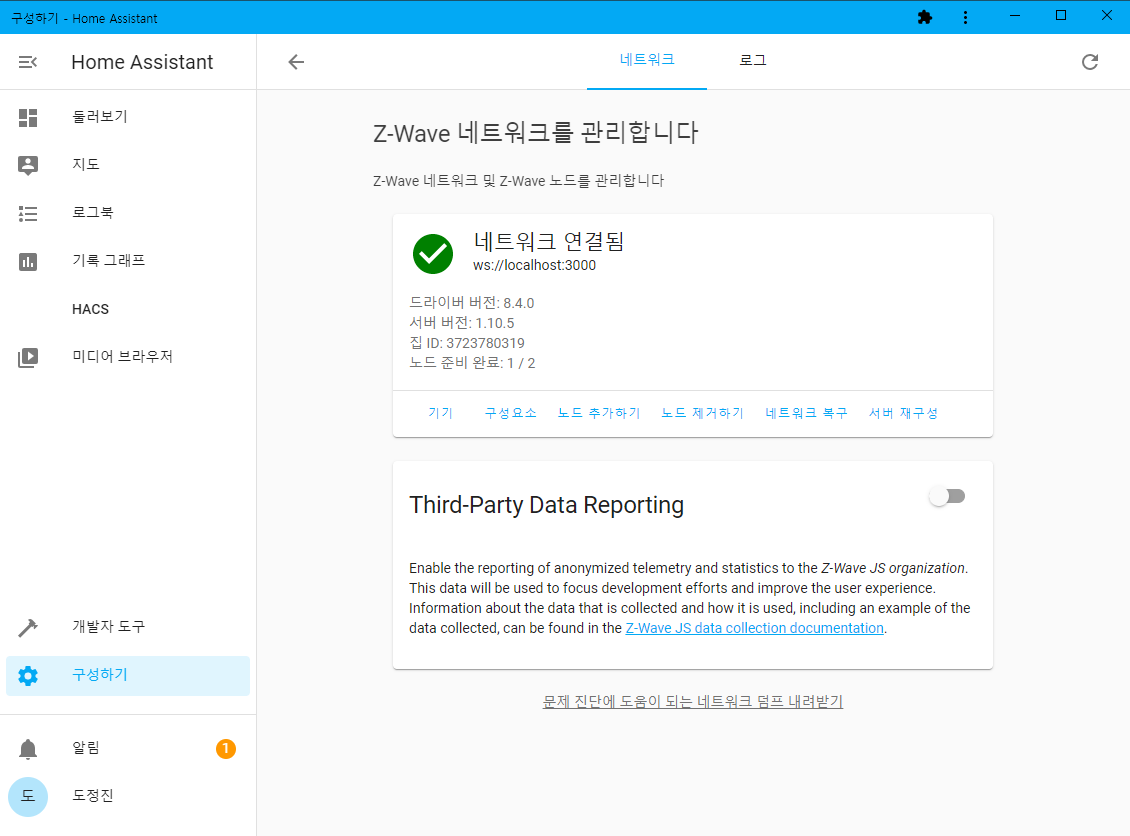Screen dimensions: 1130x836
Task: Click the 드라이버 버전: 8.4.0 text
Action: pyautogui.click(x=471, y=303)
